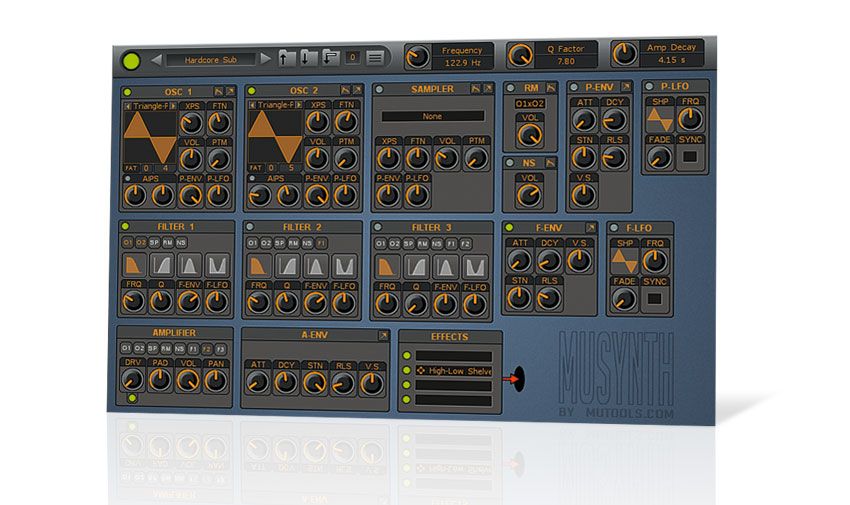Select the high-pass shape in Filter 2

point(287,266)
